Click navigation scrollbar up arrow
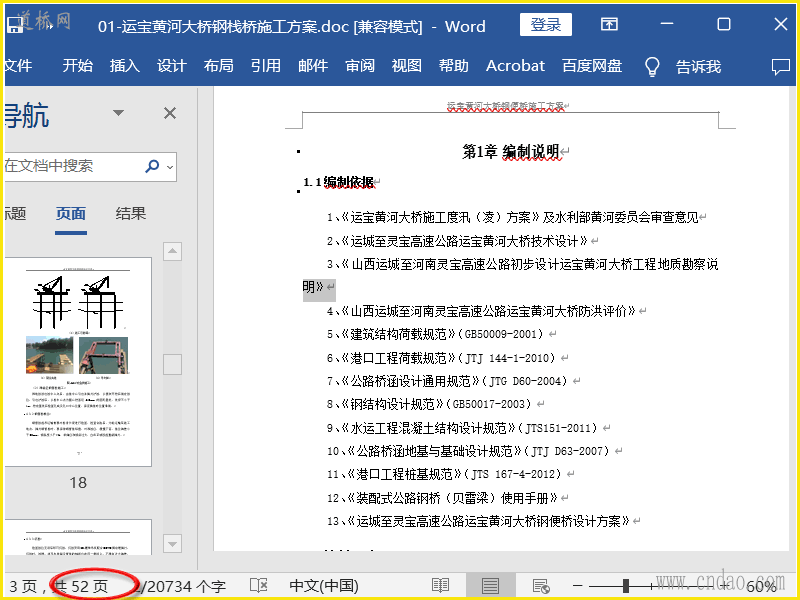This screenshot has height=600, width=800. pos(172,251)
